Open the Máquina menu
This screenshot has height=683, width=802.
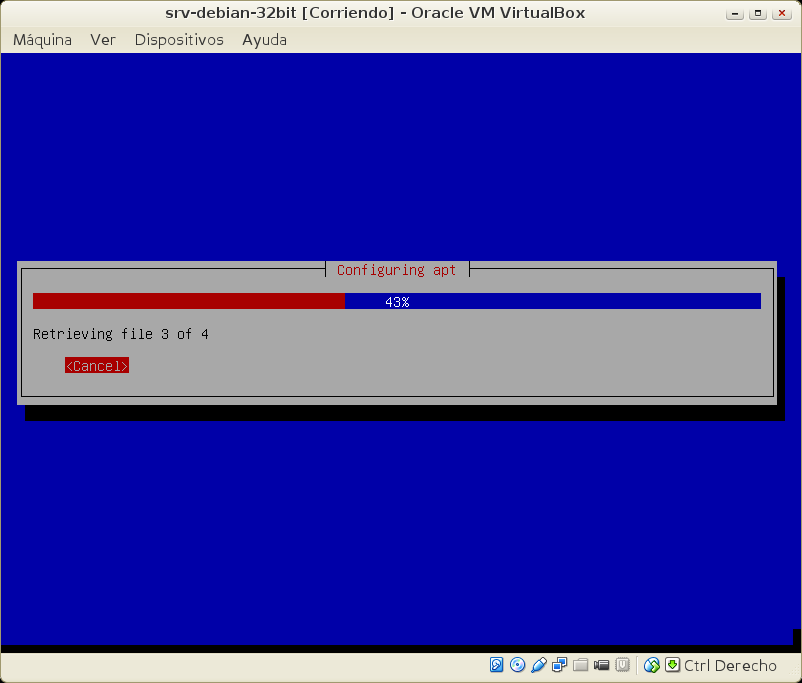pos(42,40)
